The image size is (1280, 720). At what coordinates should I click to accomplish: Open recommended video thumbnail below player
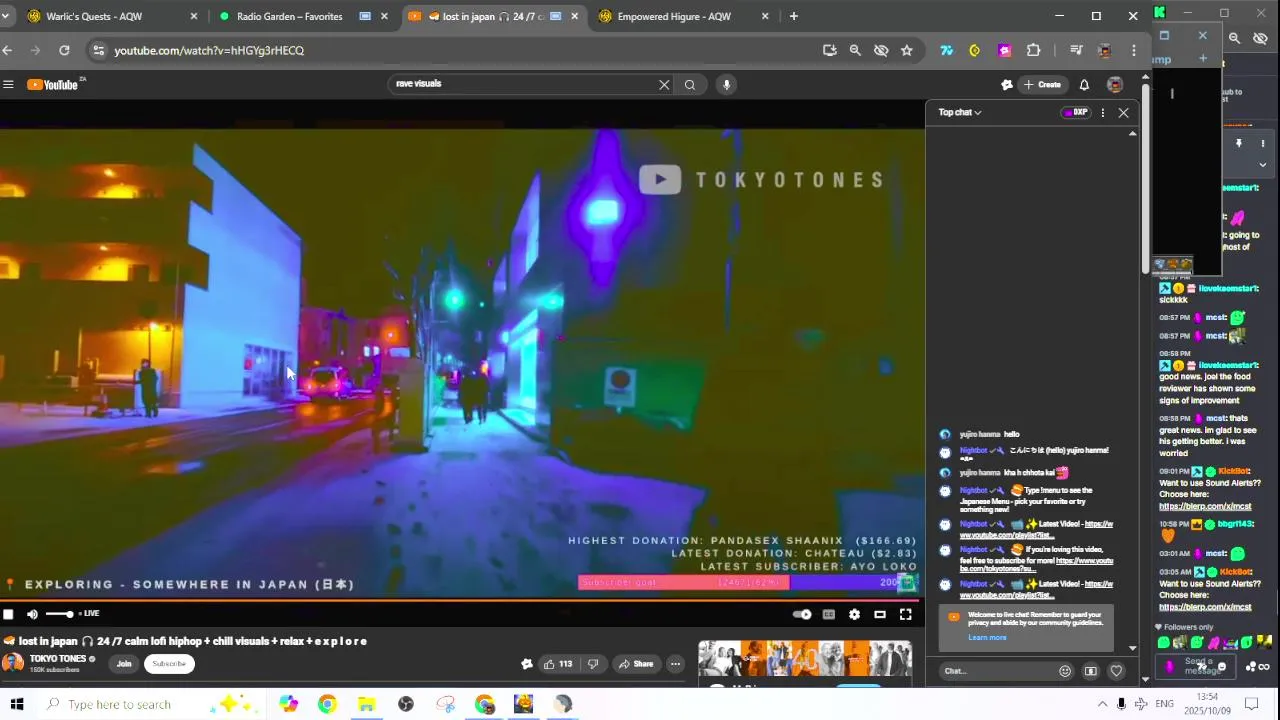(804, 660)
